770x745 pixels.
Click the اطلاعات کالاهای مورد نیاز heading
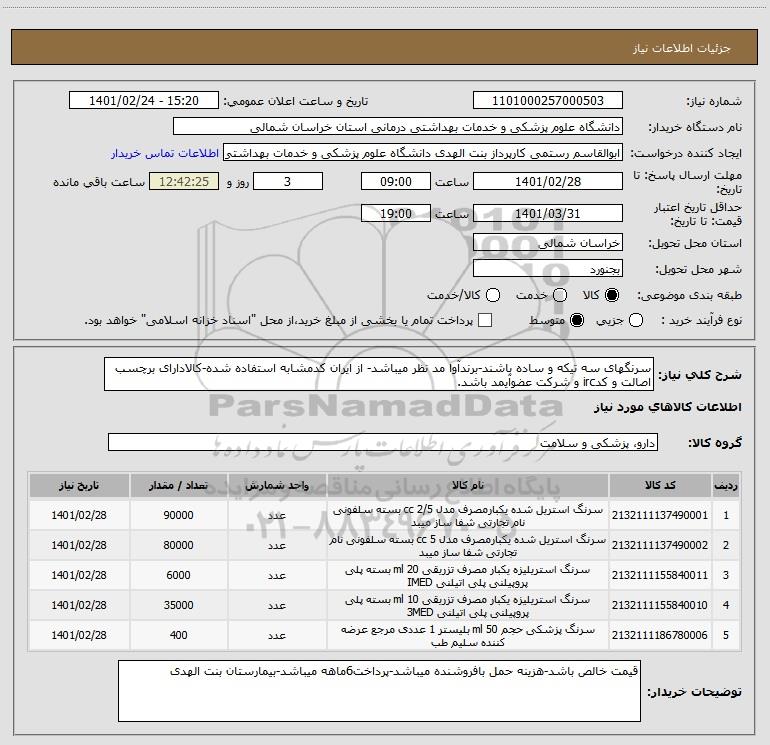click(x=667, y=407)
